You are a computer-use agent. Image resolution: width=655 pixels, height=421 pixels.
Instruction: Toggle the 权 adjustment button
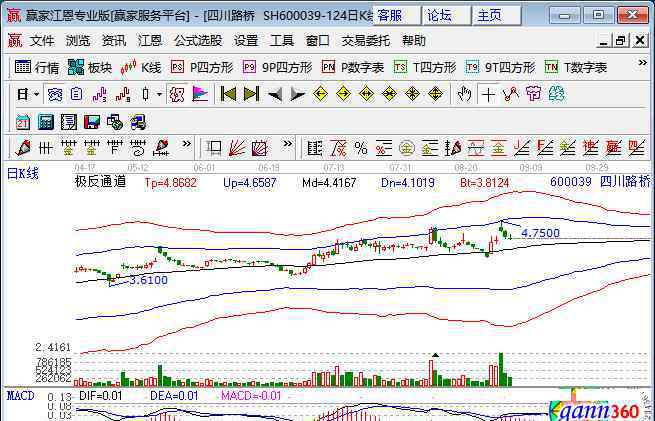[177, 94]
